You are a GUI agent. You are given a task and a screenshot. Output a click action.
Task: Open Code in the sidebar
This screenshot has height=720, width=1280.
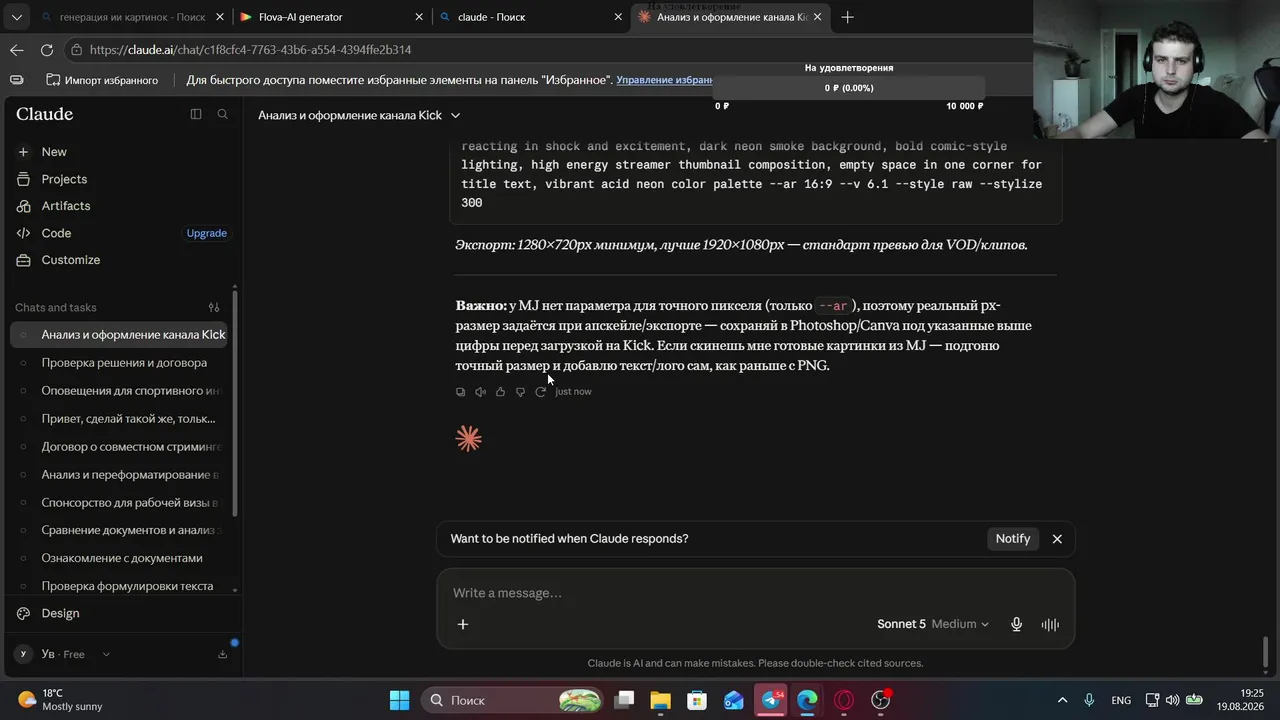click(x=56, y=233)
